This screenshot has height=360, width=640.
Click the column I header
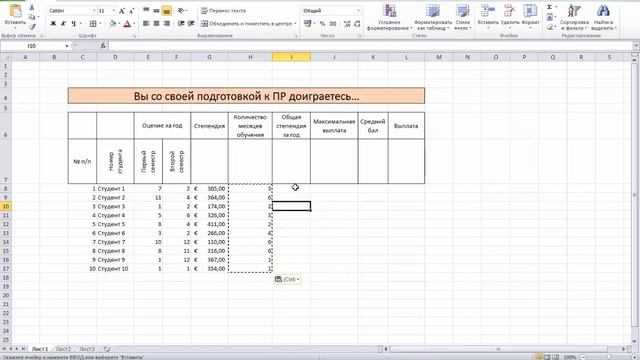click(291, 57)
